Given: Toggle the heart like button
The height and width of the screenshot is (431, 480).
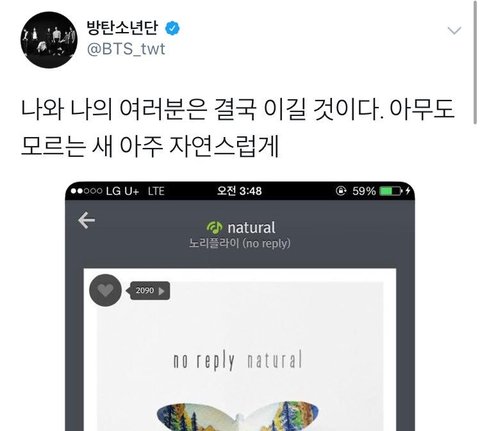Looking at the screenshot, I should pyautogui.click(x=105, y=290).
